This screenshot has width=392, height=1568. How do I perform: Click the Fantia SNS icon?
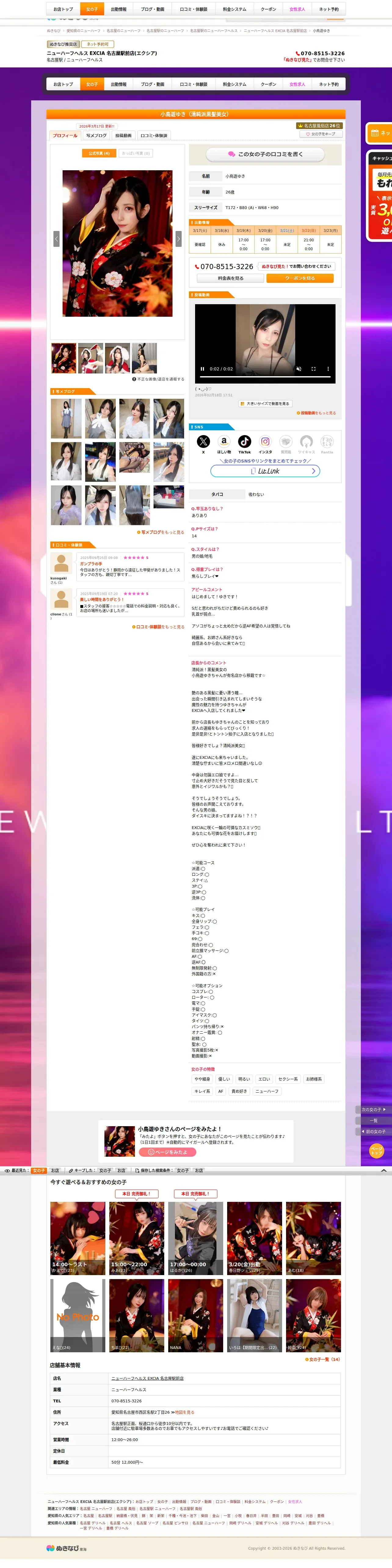point(328,442)
